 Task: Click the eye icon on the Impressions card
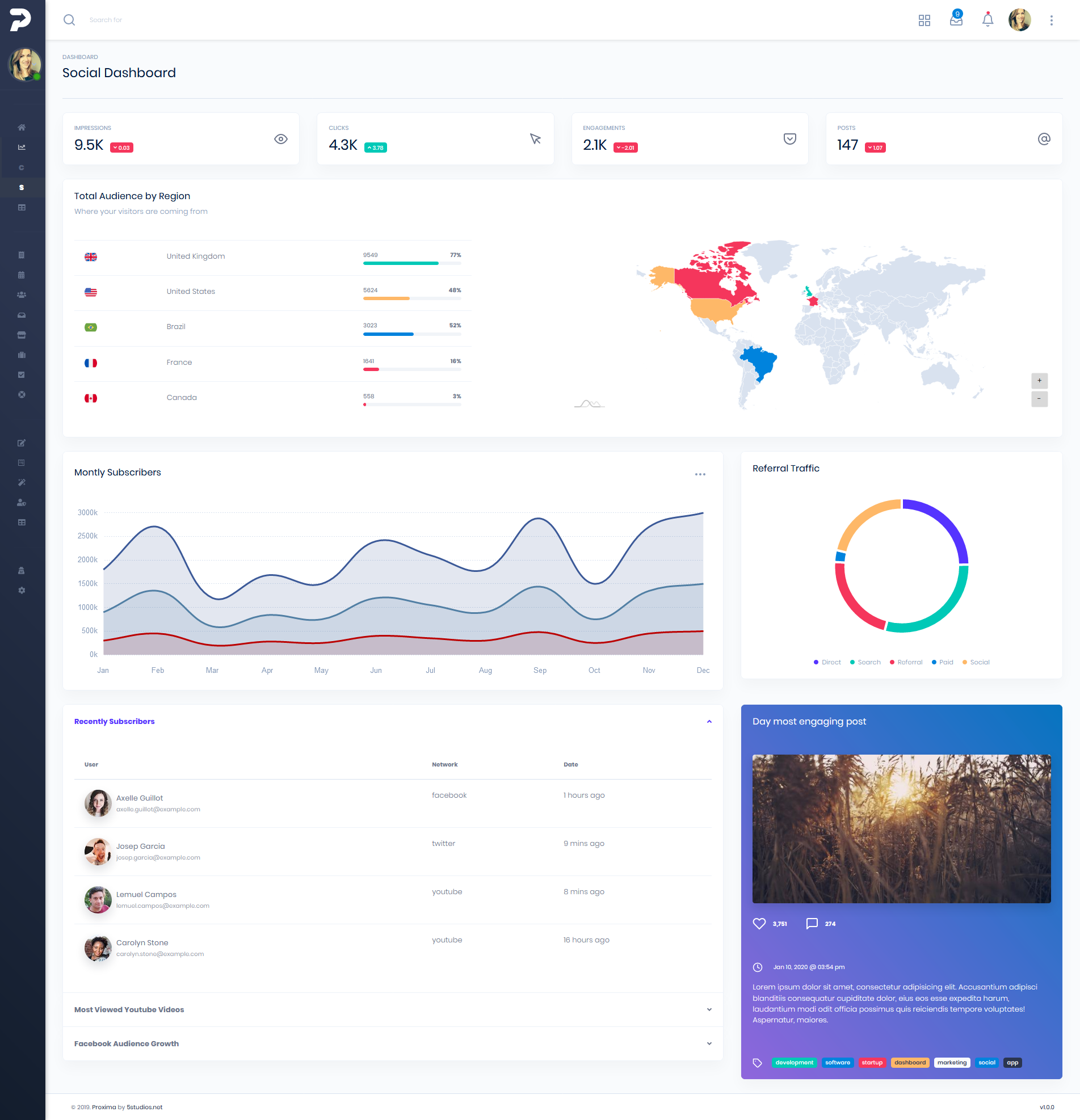coord(280,139)
